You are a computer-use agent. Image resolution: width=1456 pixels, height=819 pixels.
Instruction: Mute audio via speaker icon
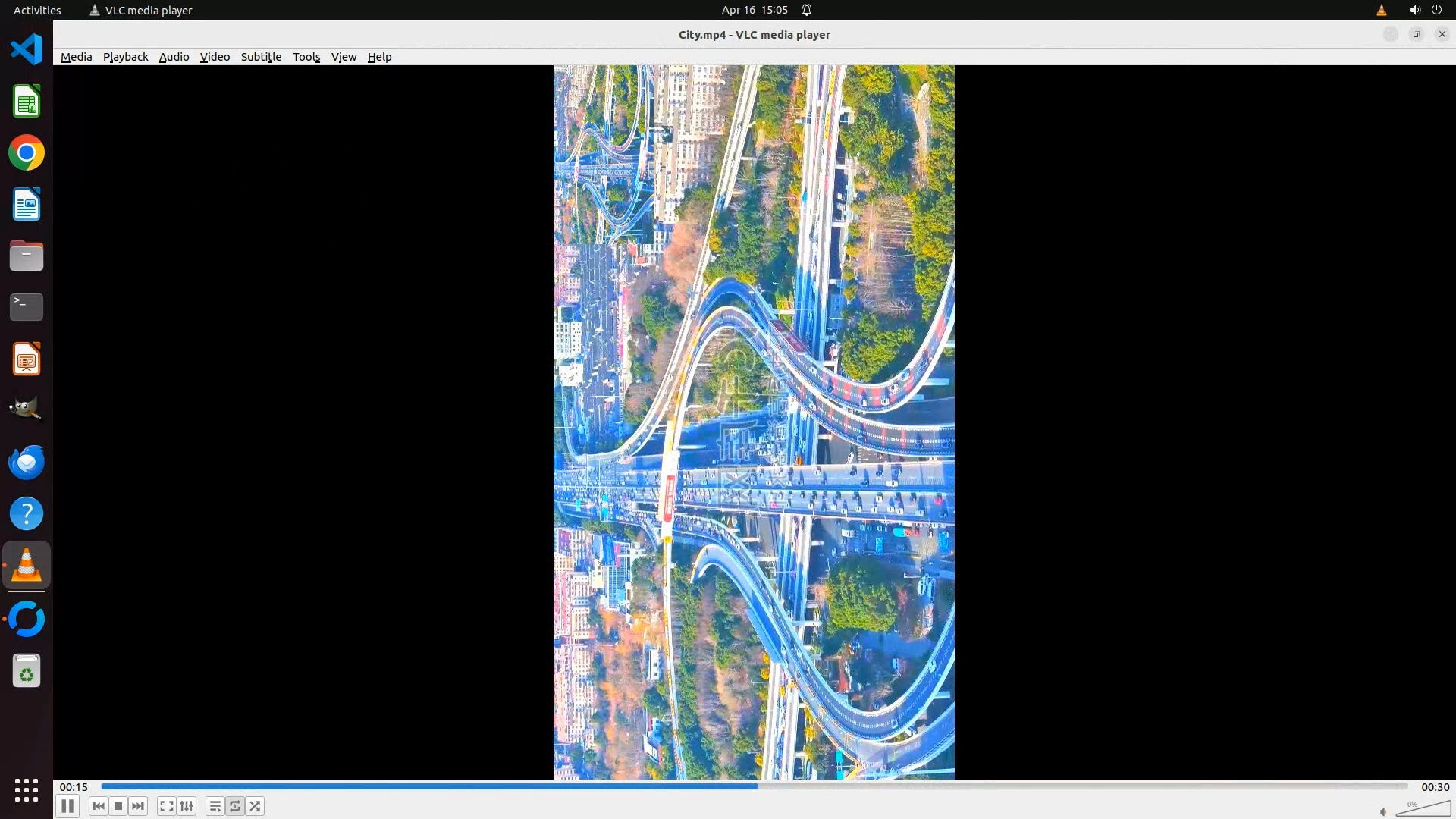[x=1383, y=811]
